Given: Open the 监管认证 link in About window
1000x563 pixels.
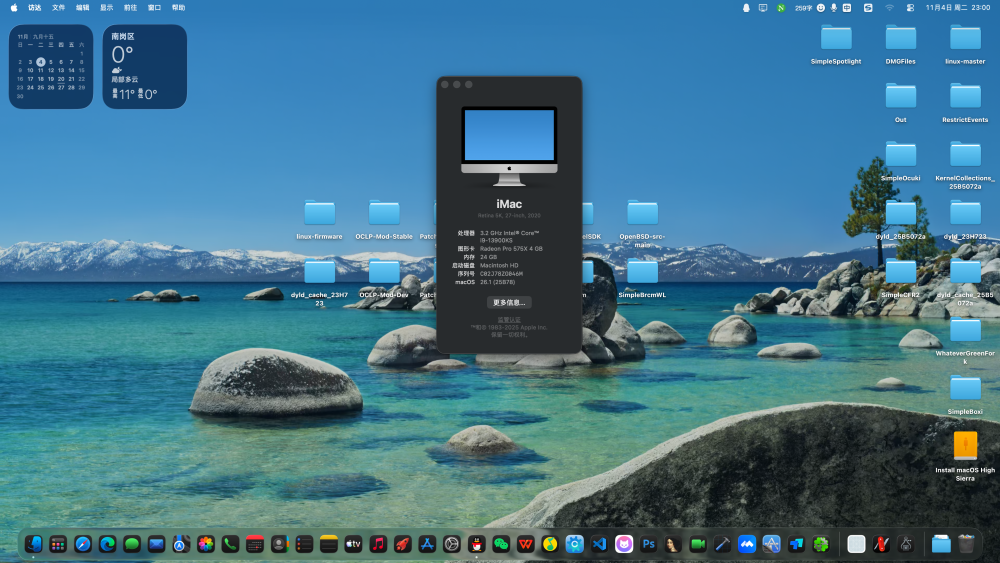Looking at the screenshot, I should coord(509,319).
